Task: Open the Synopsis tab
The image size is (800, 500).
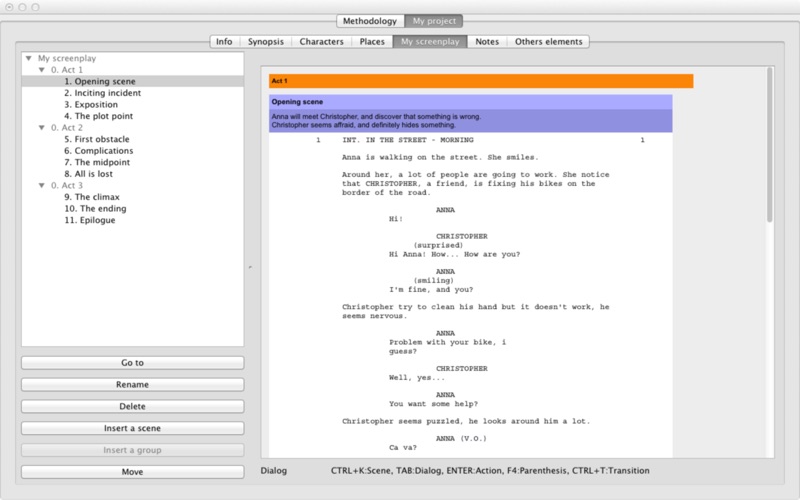Action: click(265, 41)
